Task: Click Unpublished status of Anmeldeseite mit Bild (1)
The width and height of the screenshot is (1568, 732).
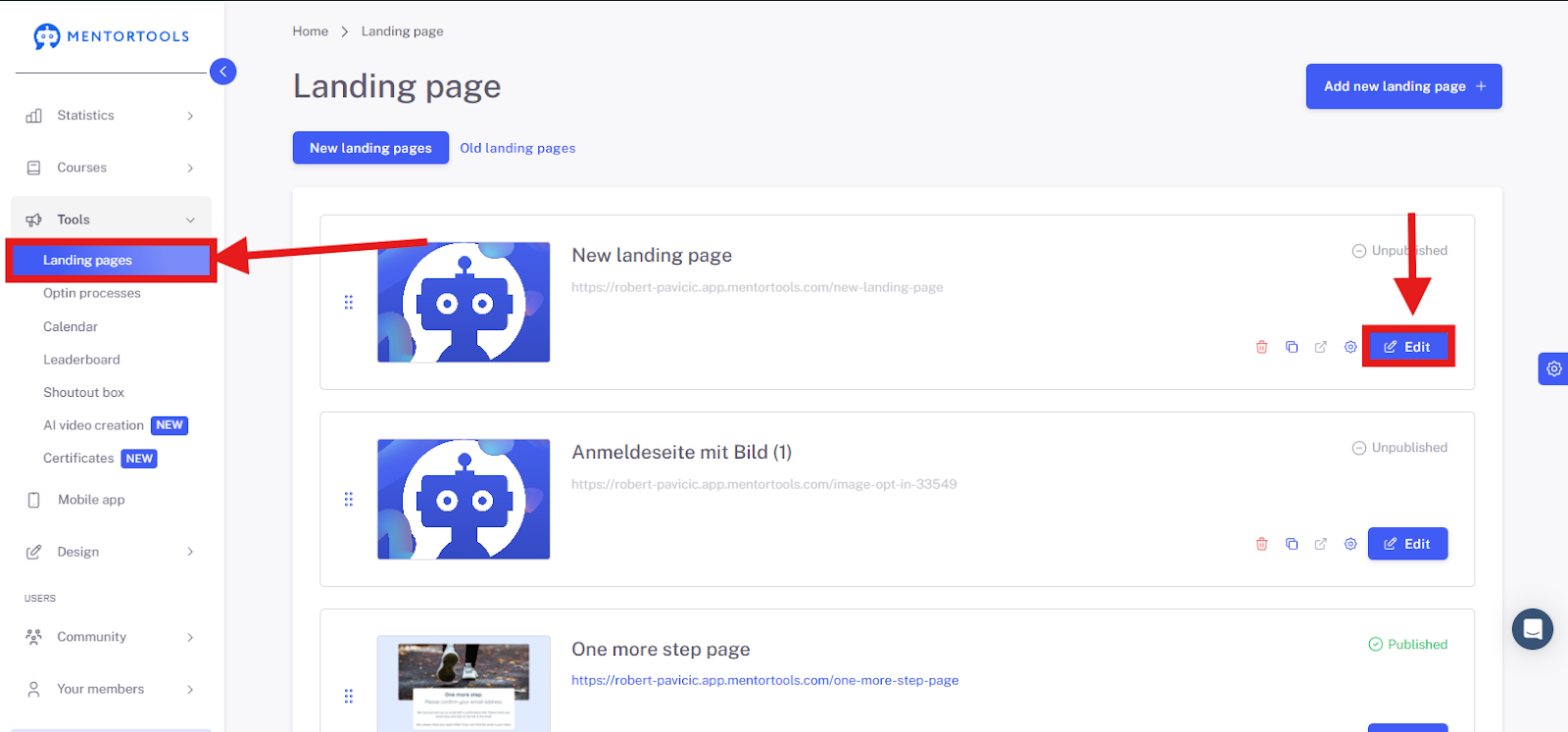Action: 1399,447
